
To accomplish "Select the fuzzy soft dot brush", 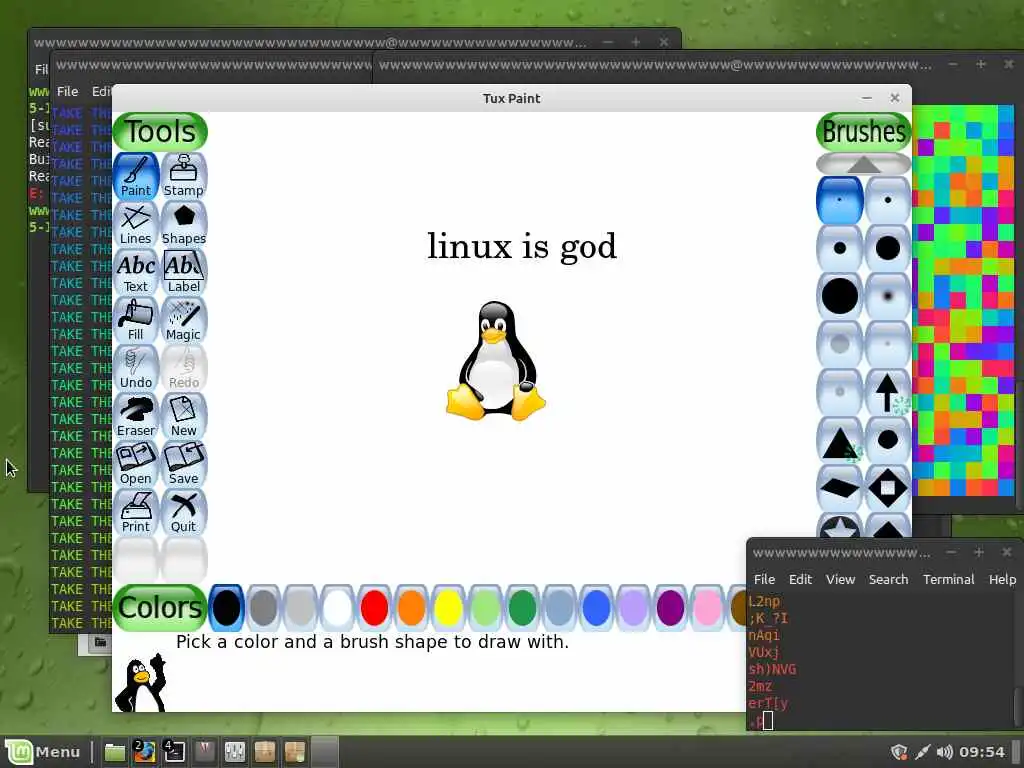I will coord(888,296).
